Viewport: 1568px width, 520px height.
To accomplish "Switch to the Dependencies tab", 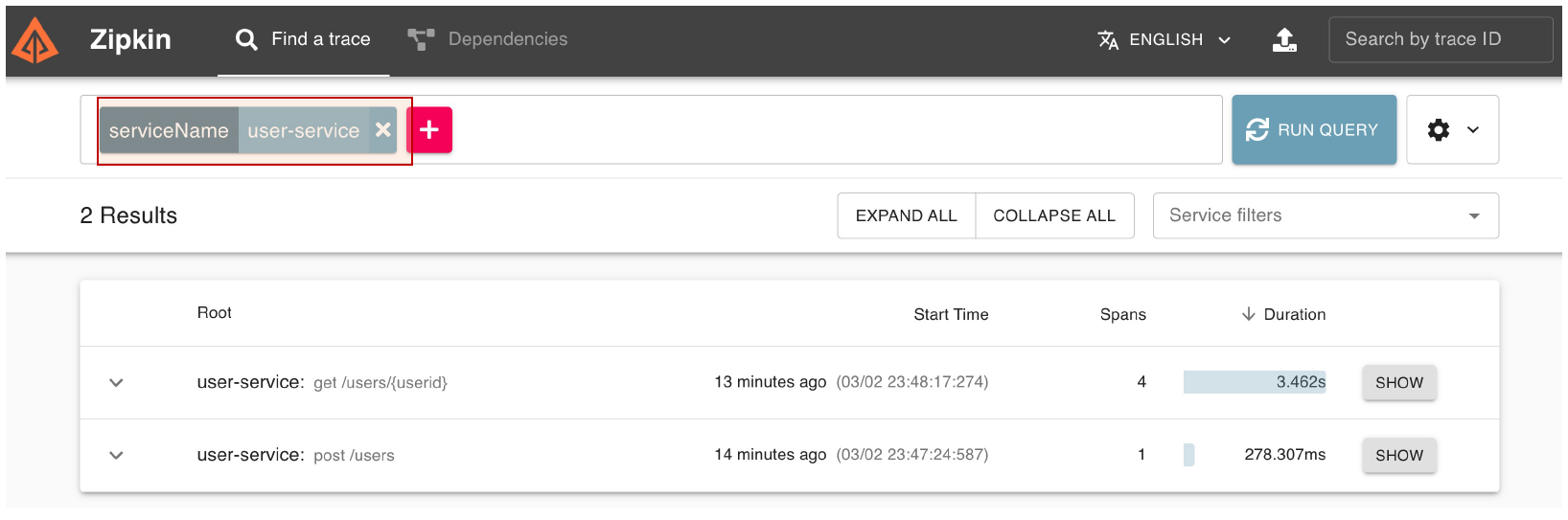I will pyautogui.click(x=488, y=39).
